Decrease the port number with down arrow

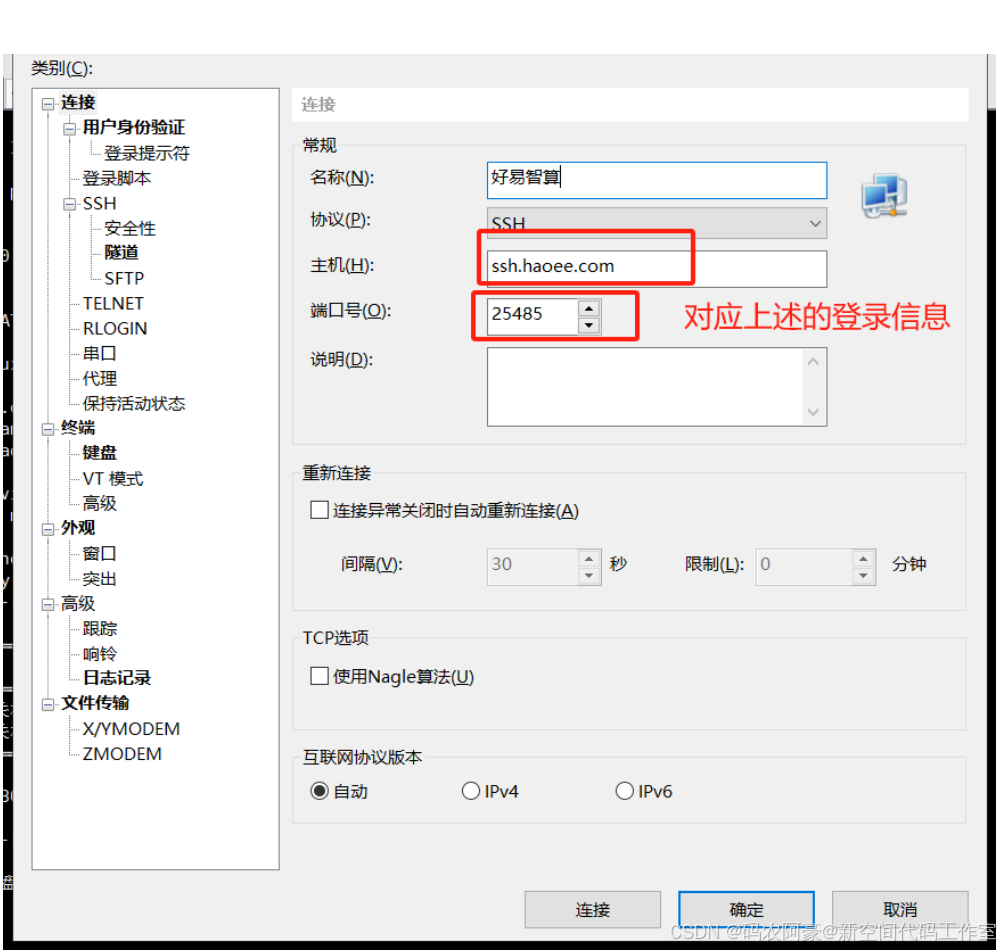[589, 326]
